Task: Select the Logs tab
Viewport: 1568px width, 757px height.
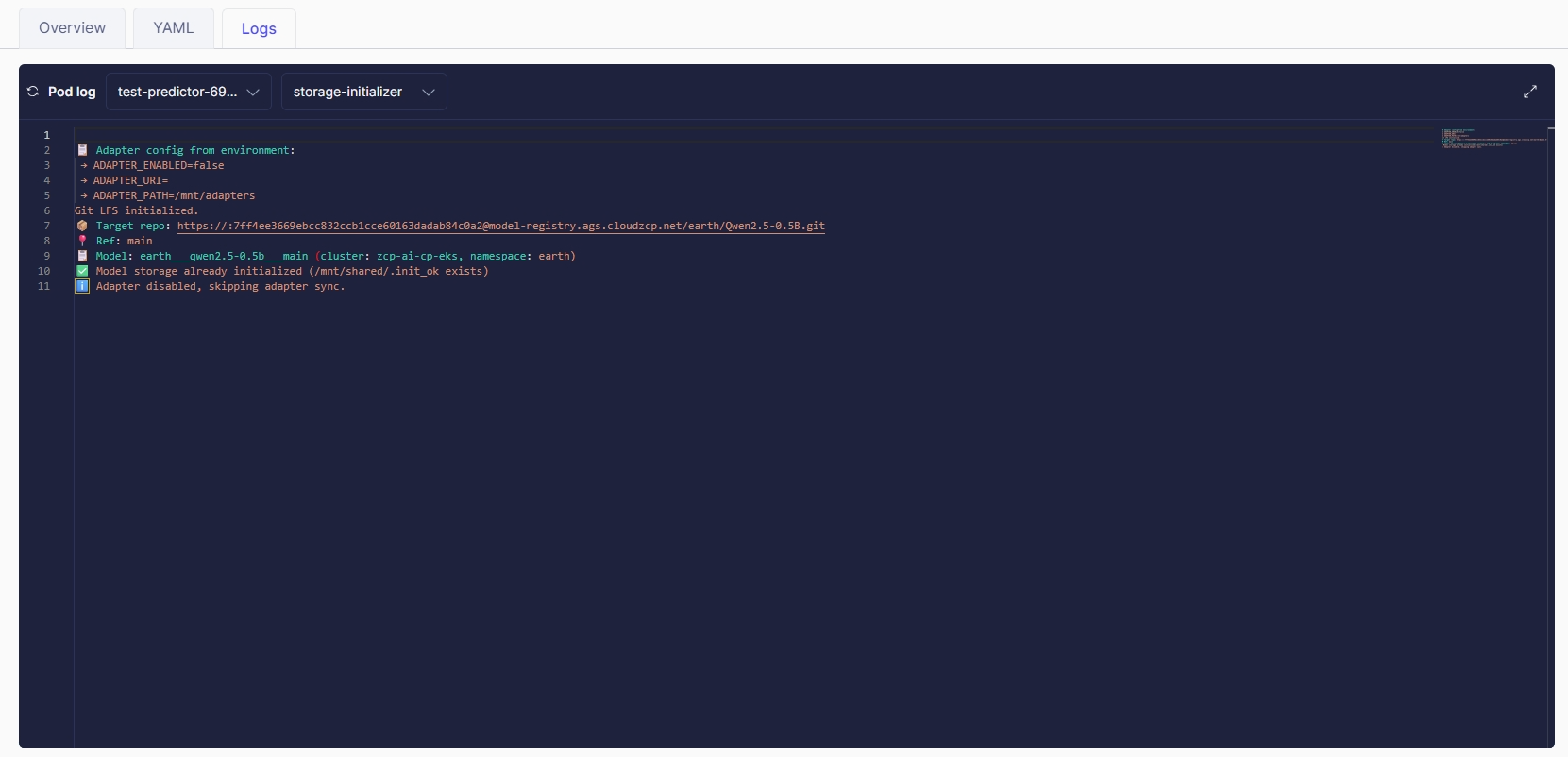Action: 259,28
